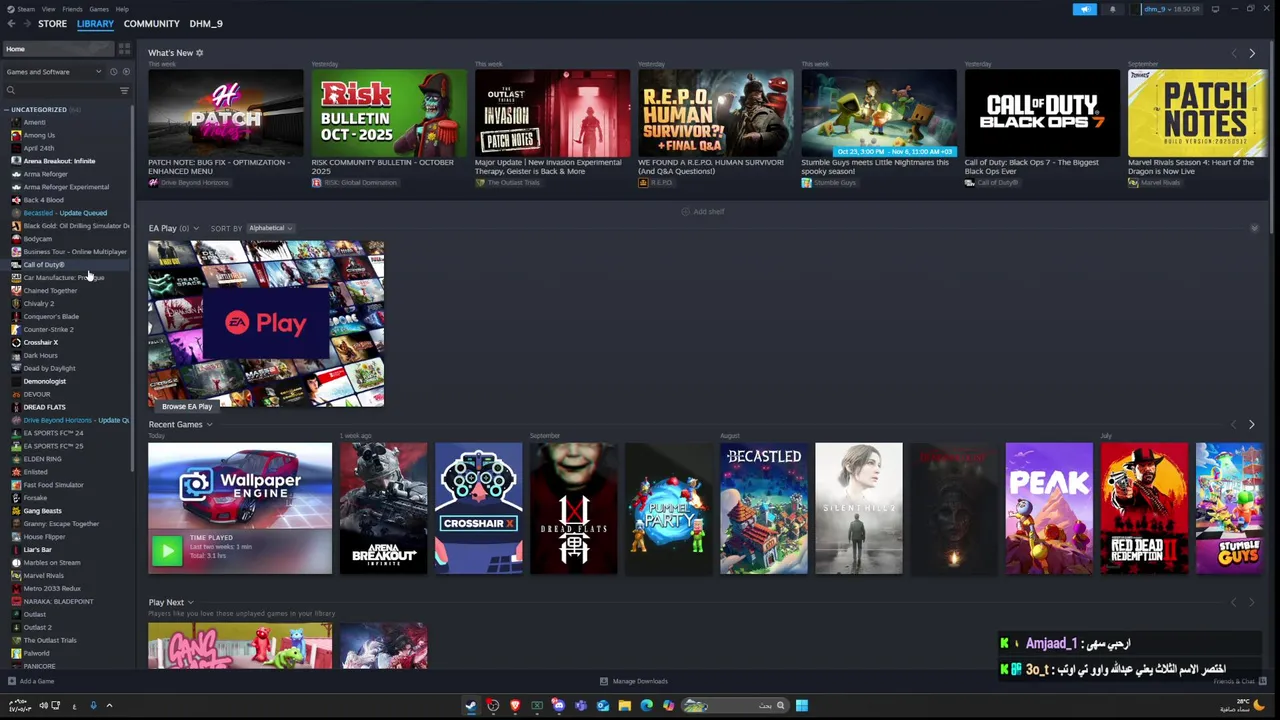The width and height of the screenshot is (1280, 720).
Task: Open the Becastled game cover
Action: pos(763,508)
